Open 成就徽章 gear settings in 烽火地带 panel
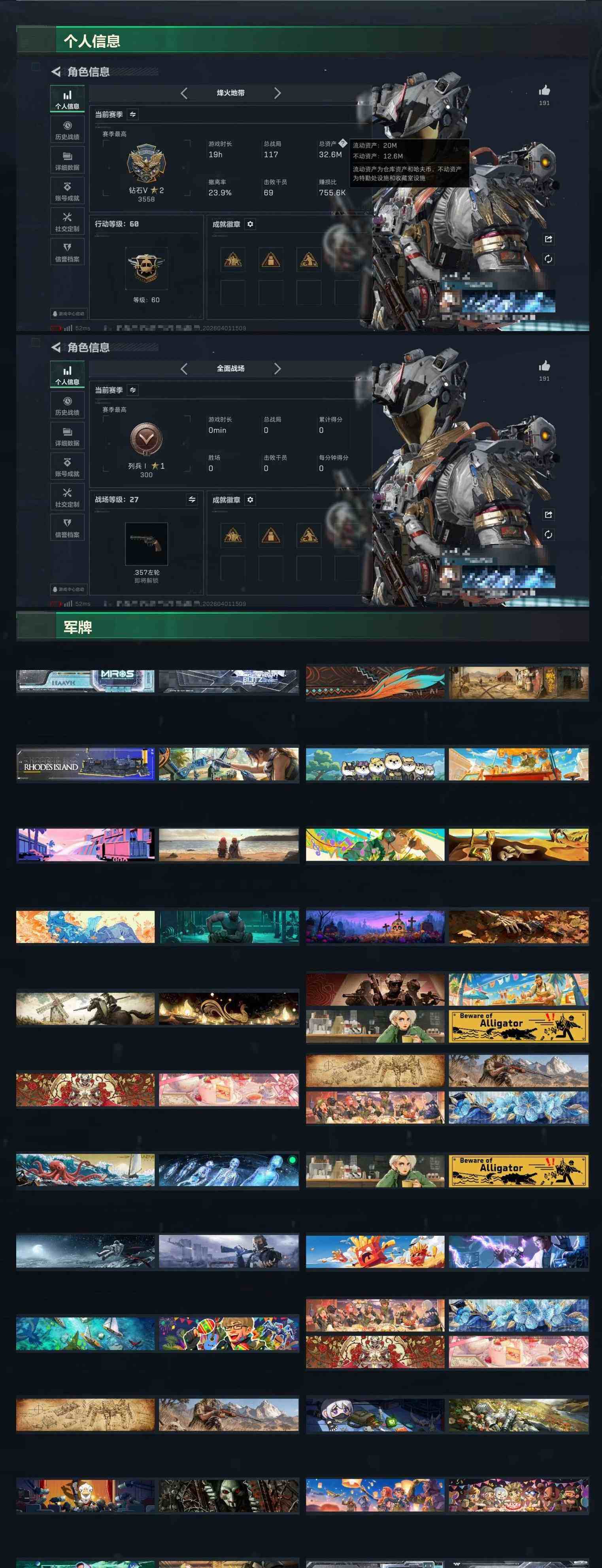 (250, 224)
